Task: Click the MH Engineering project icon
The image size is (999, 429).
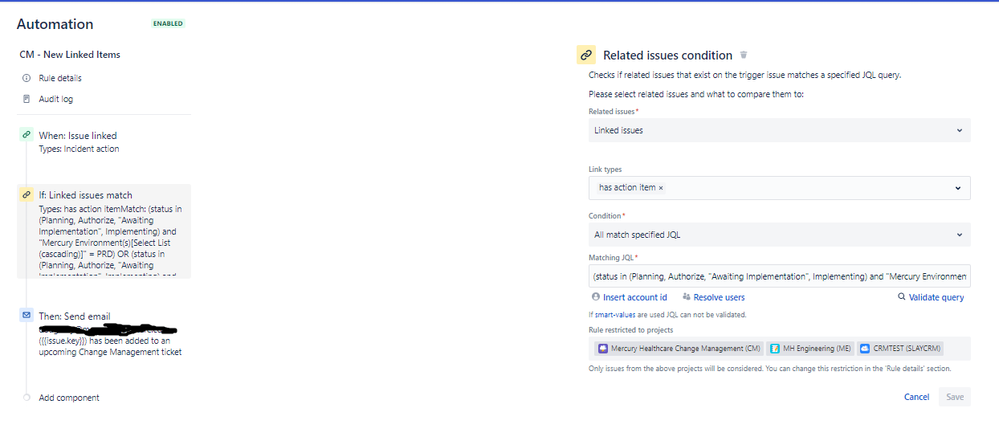Action: [775, 349]
